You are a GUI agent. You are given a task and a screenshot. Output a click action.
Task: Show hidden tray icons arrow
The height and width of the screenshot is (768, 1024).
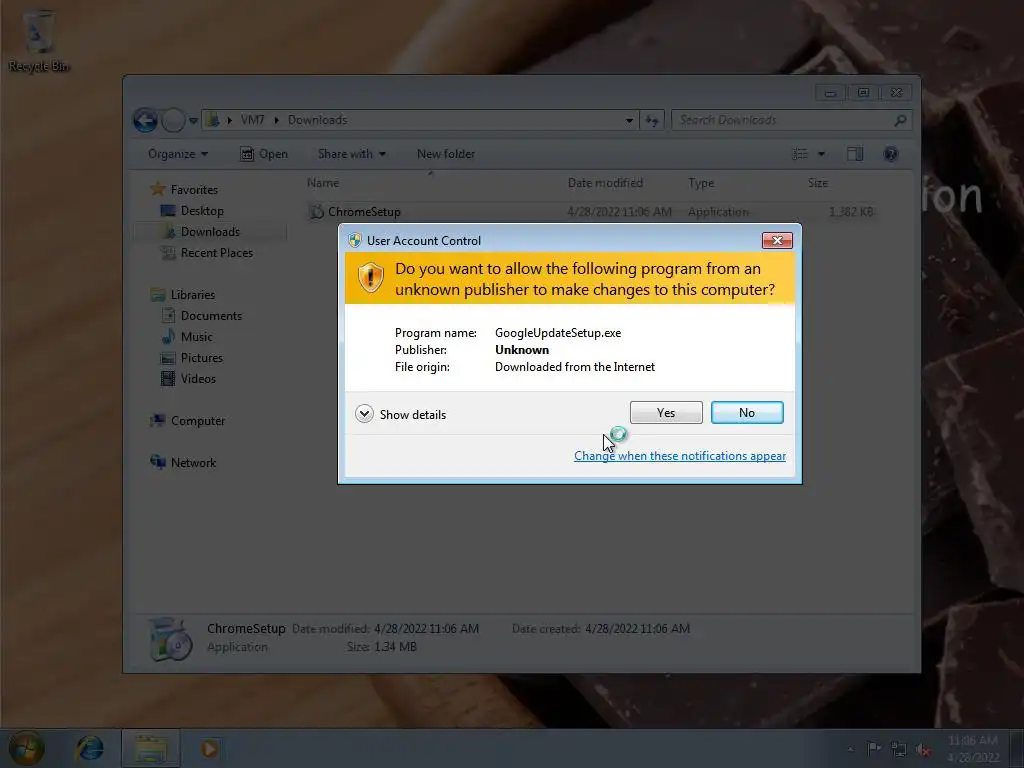[850, 749]
